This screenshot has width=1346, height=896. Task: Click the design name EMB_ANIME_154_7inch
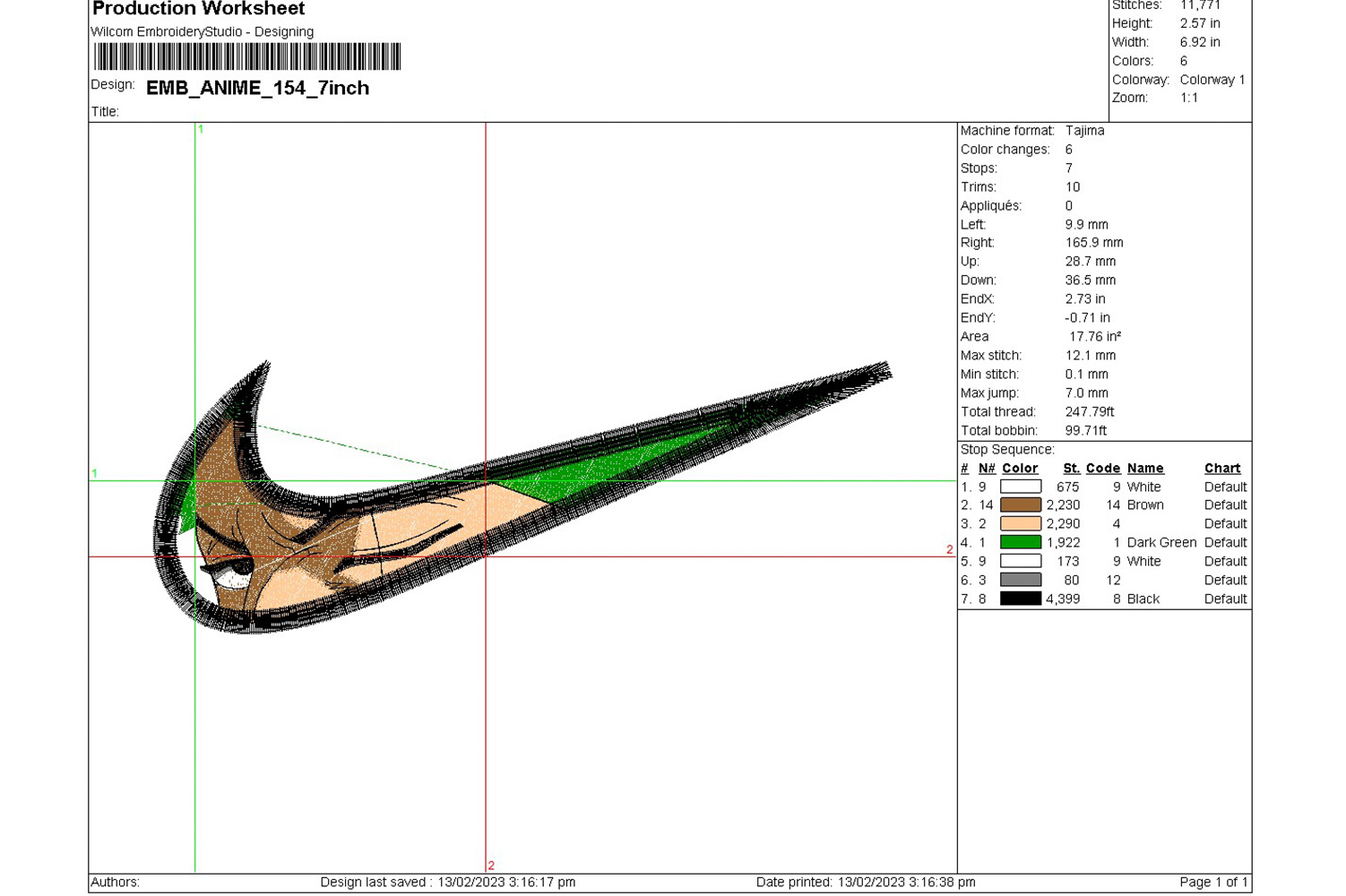click(257, 88)
